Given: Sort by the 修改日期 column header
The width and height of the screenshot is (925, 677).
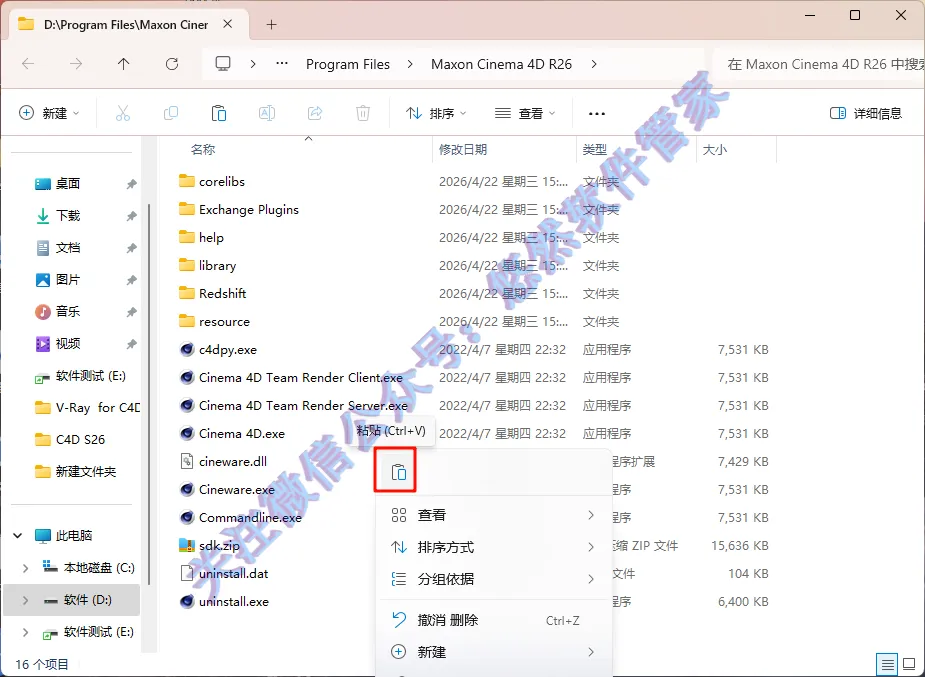Looking at the screenshot, I should click(x=462, y=150).
